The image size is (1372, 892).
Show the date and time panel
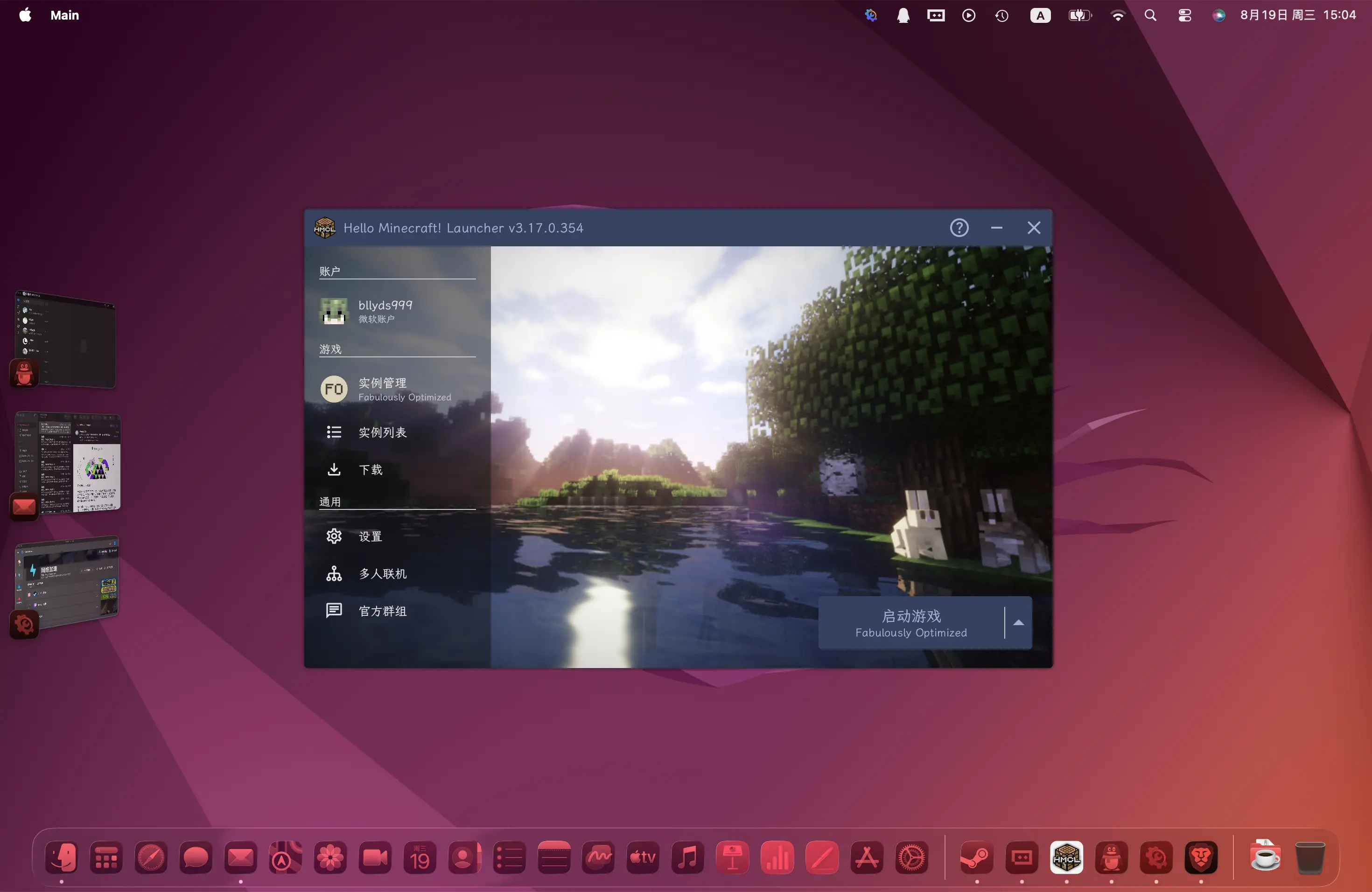click(x=1298, y=15)
